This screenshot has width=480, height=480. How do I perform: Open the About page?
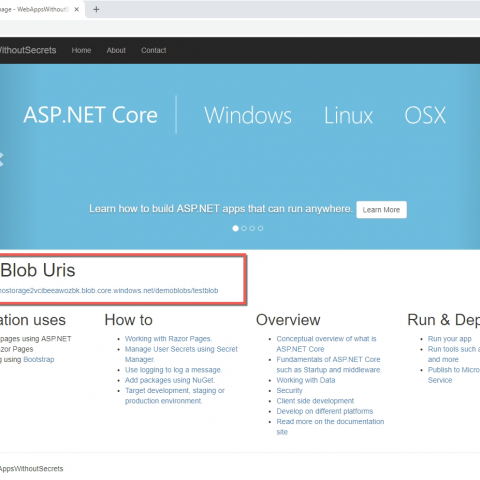pos(116,50)
